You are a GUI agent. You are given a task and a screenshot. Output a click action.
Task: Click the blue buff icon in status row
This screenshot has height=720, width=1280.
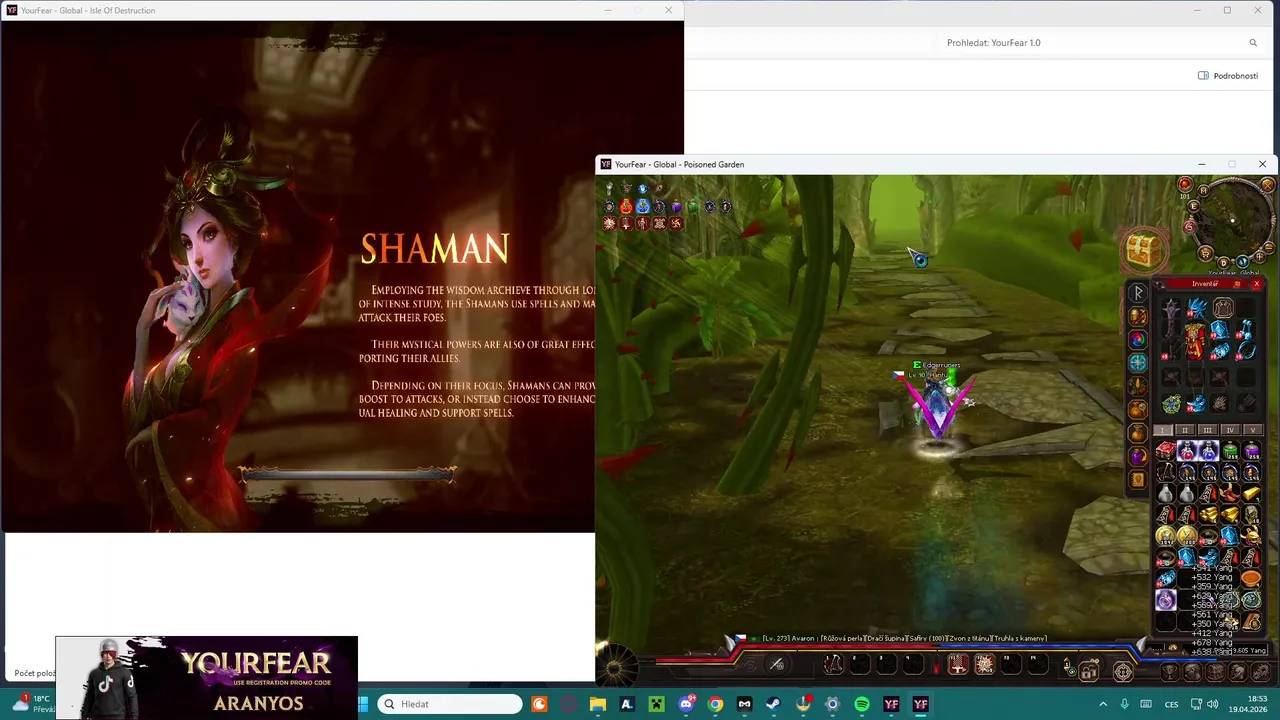[x=643, y=207]
